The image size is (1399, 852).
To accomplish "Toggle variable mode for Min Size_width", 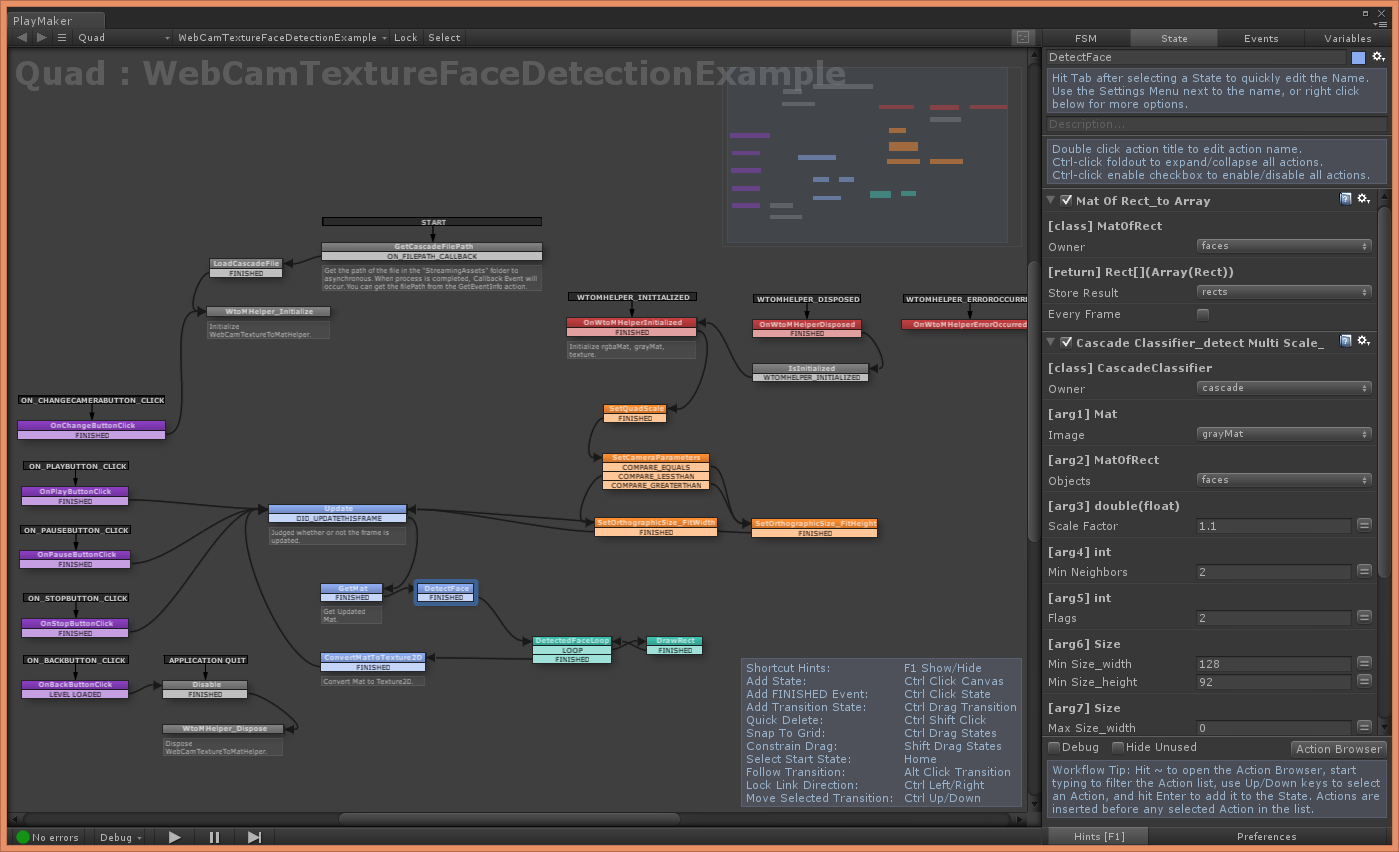I will coord(1364,664).
